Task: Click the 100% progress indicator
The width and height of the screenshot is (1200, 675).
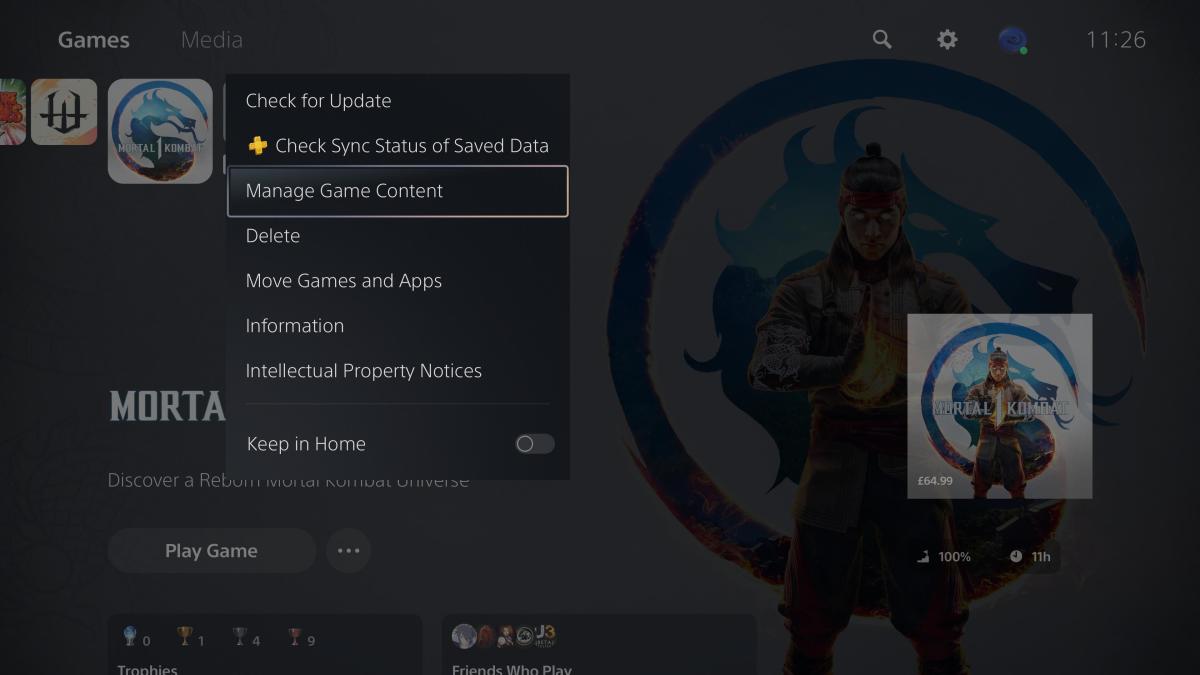Action: [x=945, y=556]
